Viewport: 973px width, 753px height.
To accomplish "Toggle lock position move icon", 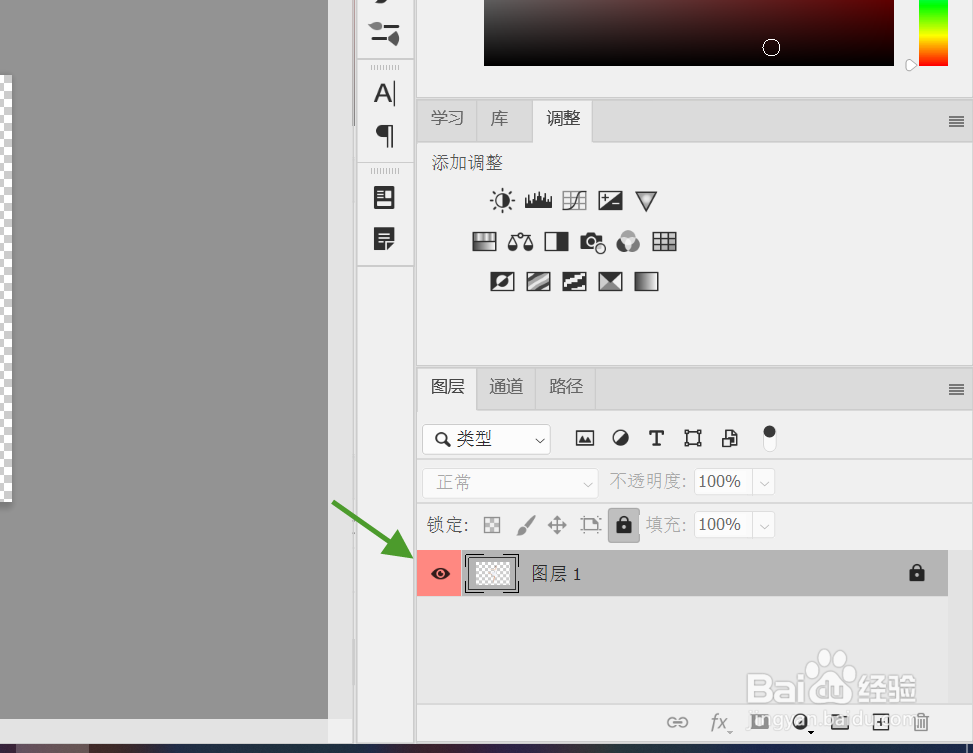I will coord(557,525).
